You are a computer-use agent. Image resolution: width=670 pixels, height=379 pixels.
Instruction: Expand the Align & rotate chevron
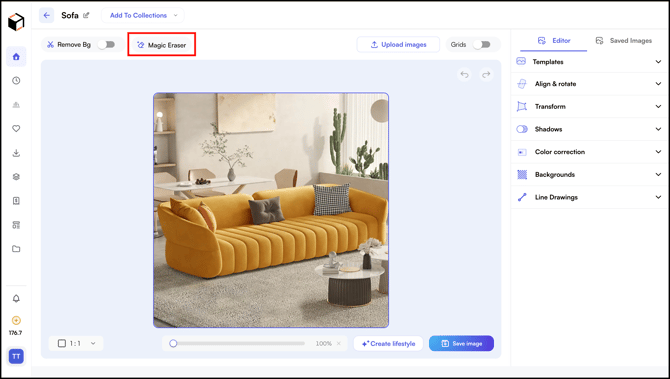pos(658,84)
